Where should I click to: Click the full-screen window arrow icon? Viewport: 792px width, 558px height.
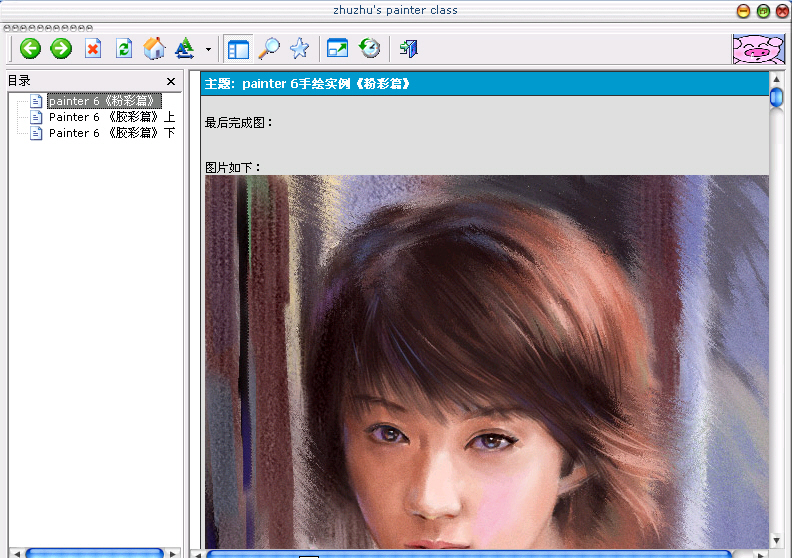[337, 48]
